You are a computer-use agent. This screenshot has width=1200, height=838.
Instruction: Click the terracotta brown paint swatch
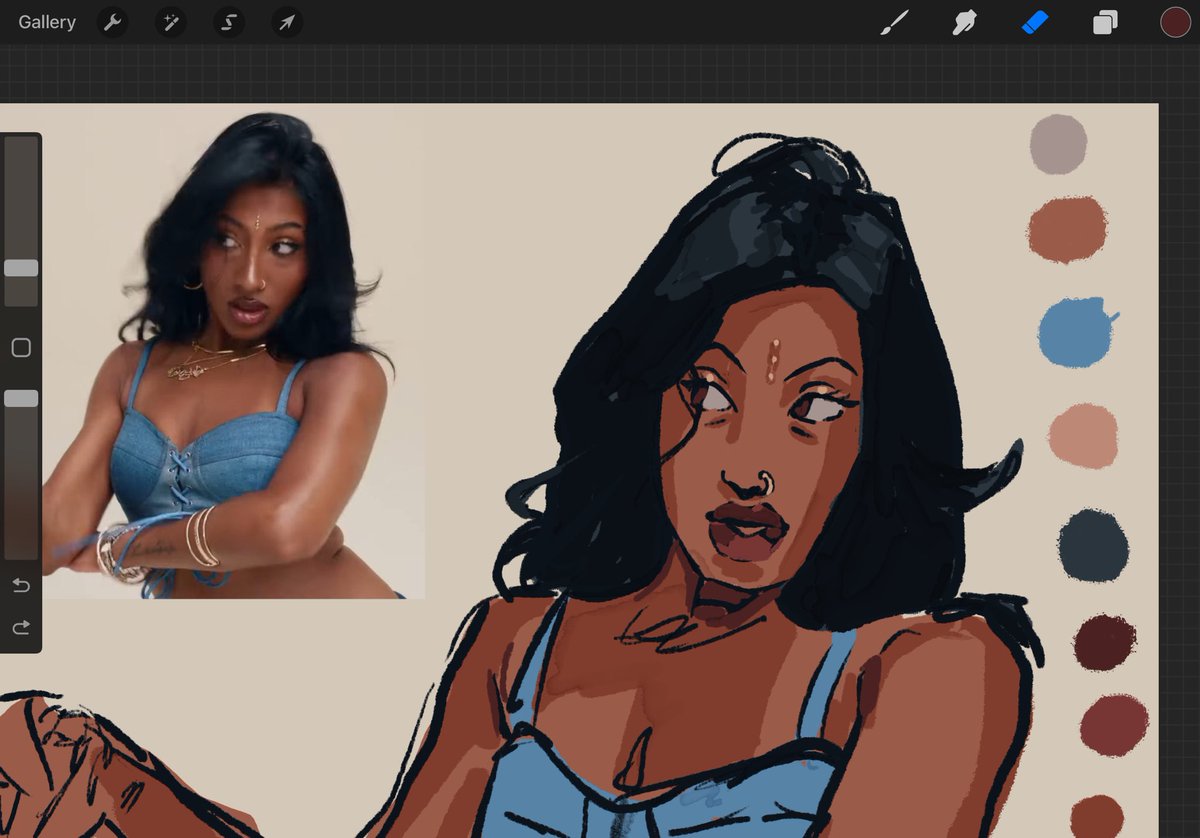click(x=1067, y=229)
